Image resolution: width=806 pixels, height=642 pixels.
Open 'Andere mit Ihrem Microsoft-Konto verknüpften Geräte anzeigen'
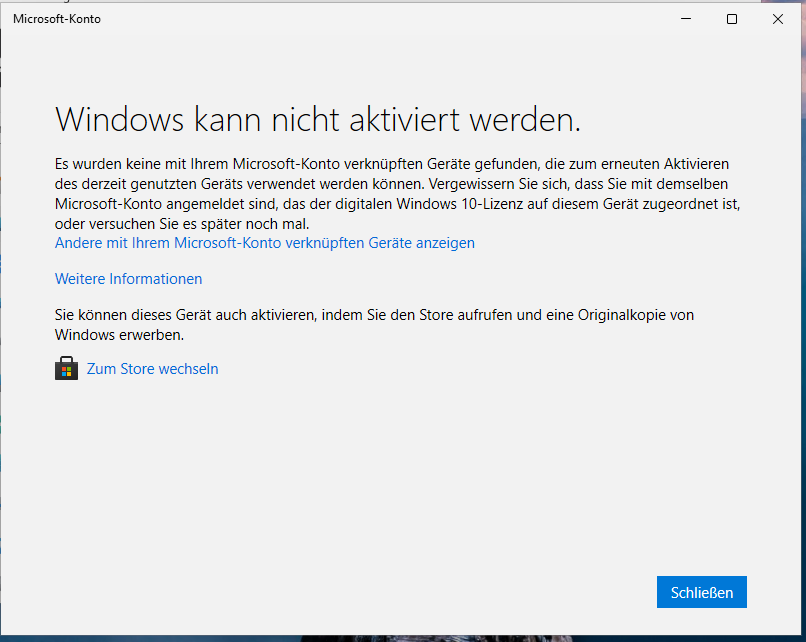pos(265,243)
